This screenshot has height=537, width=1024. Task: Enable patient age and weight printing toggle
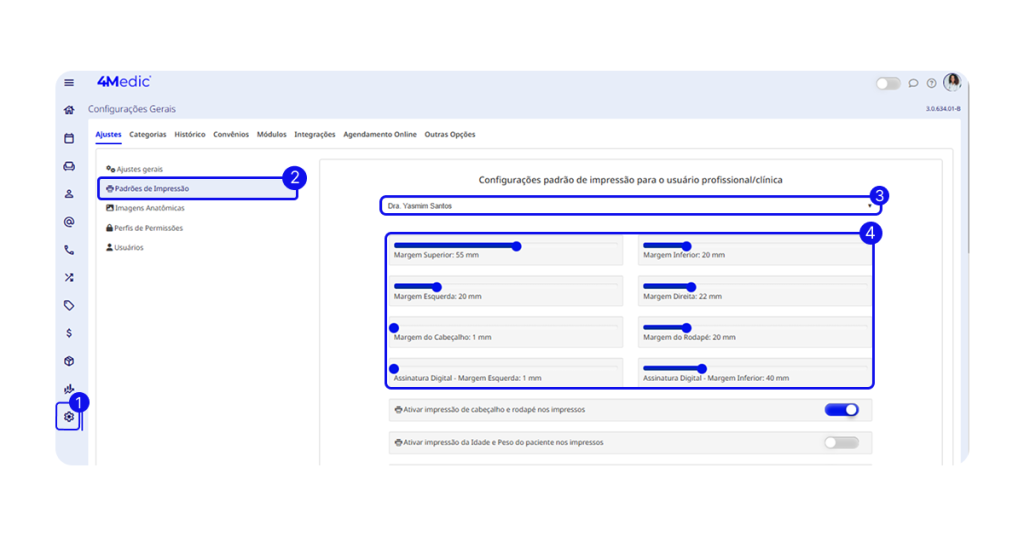841,442
